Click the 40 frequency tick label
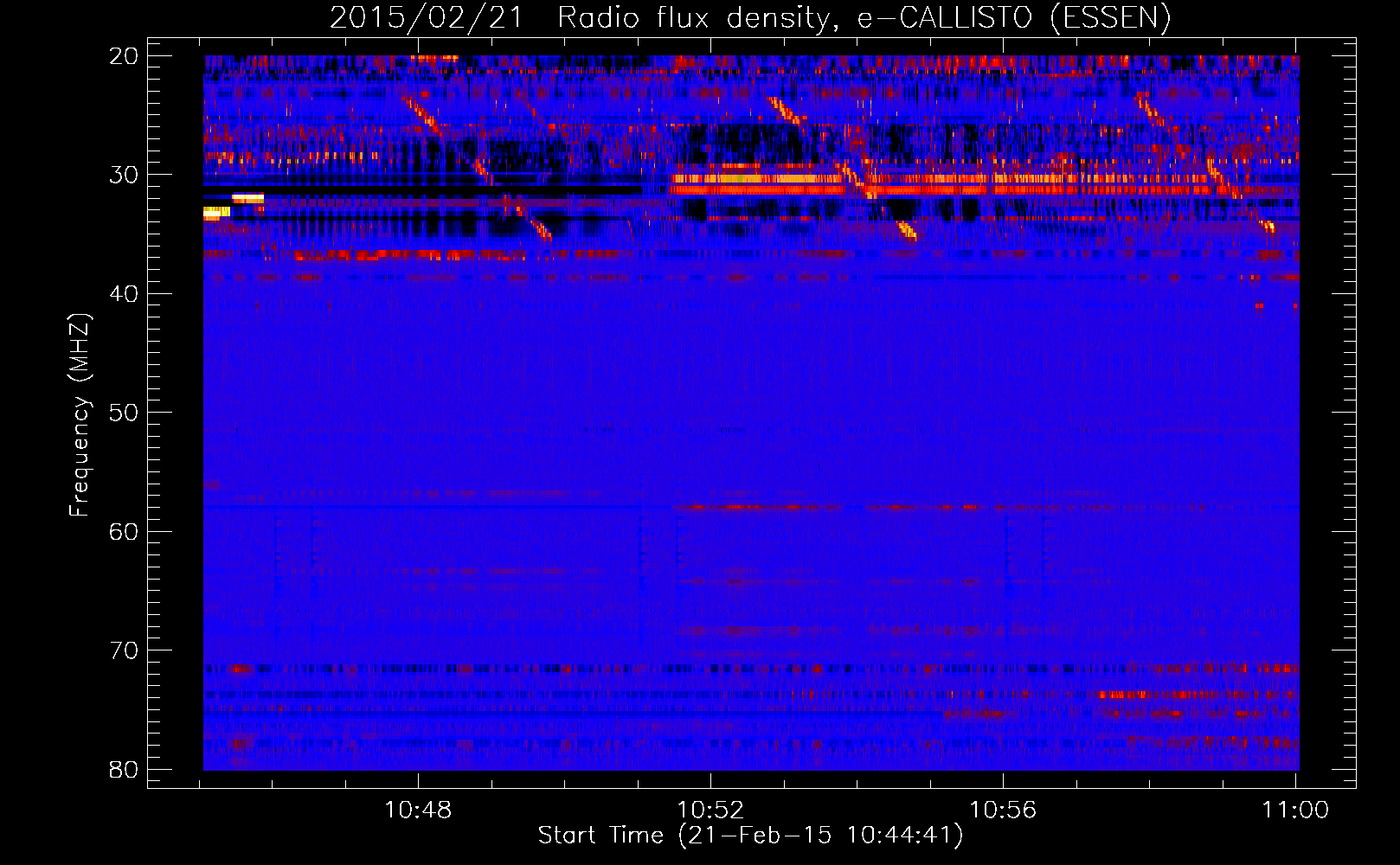The image size is (1400, 865). pos(124,294)
